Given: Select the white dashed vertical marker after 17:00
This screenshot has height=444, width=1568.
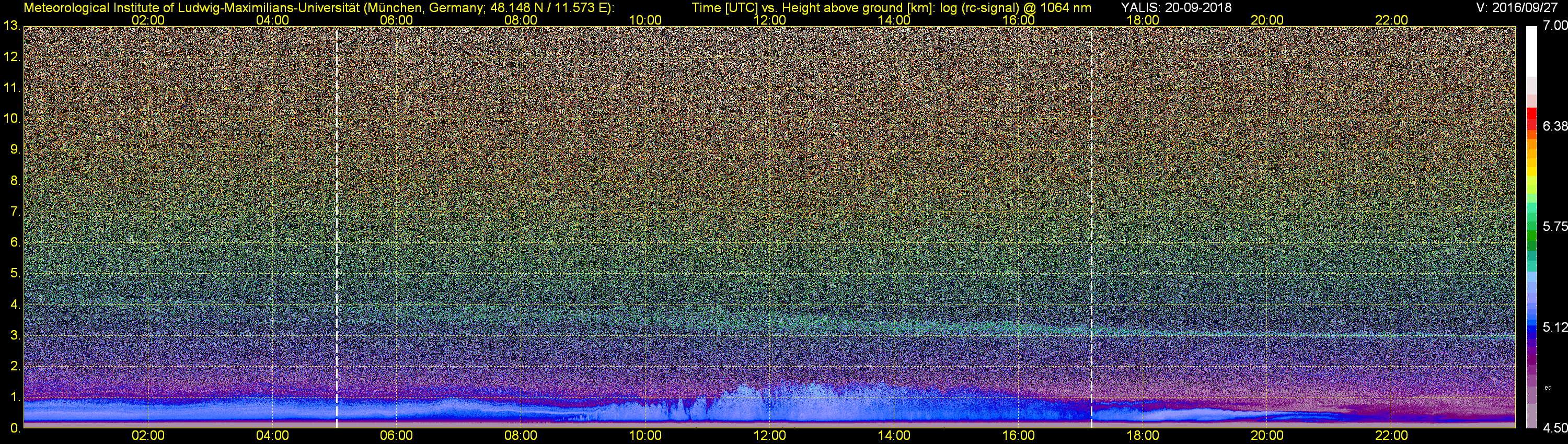Looking at the screenshot, I should (1091, 227).
